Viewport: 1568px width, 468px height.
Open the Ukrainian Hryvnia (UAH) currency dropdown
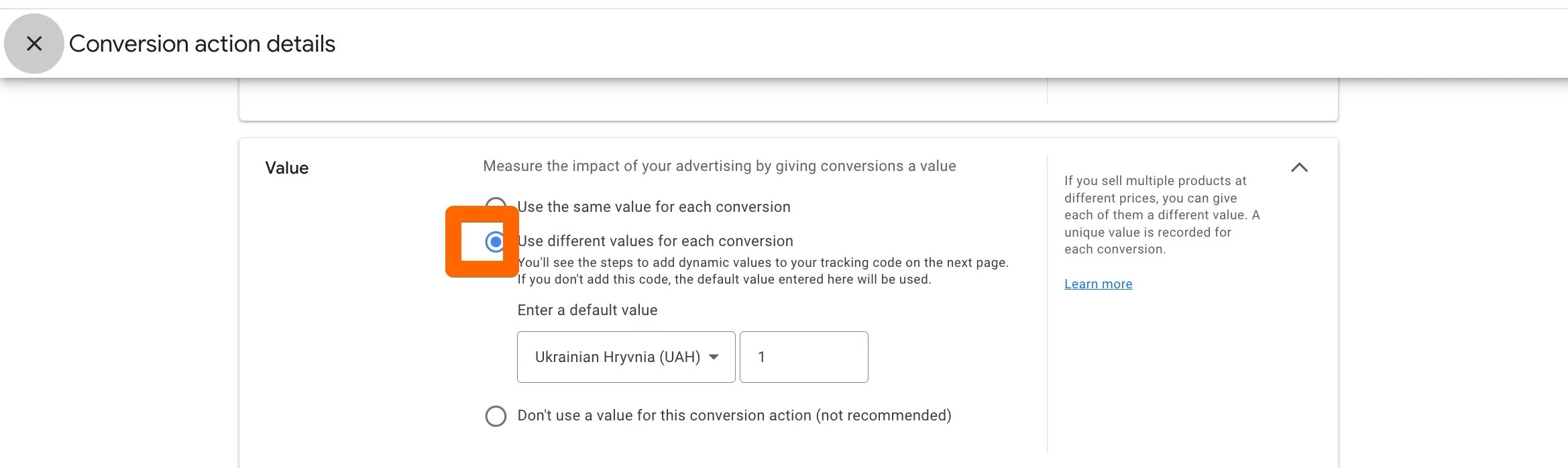626,357
